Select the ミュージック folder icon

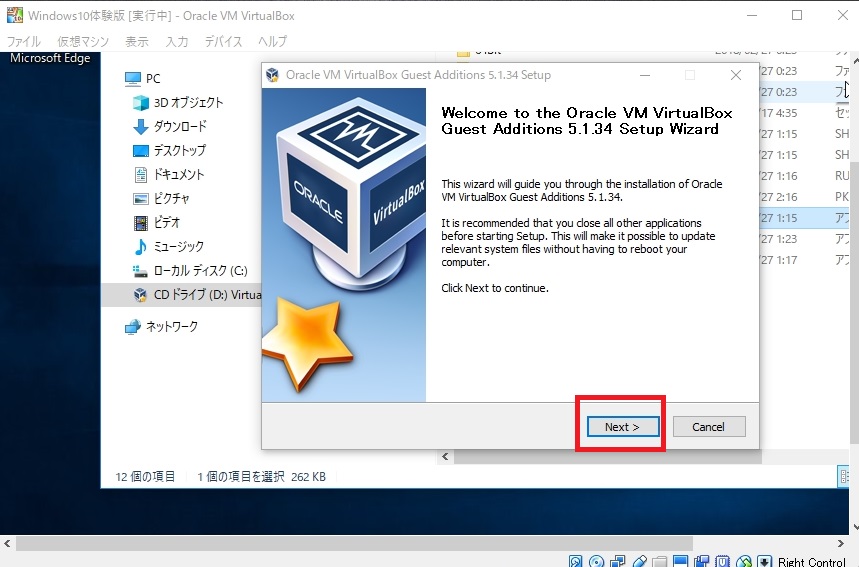click(141, 247)
